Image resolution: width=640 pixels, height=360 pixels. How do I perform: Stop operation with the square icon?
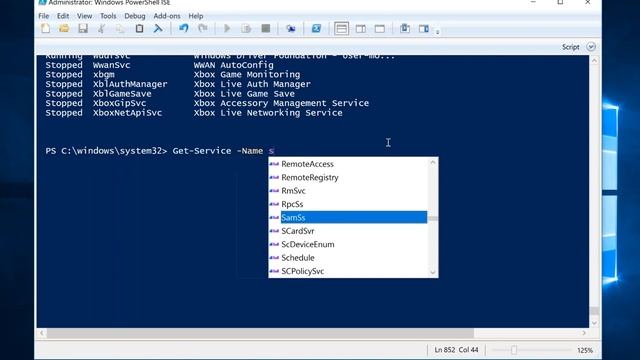tap(266, 29)
